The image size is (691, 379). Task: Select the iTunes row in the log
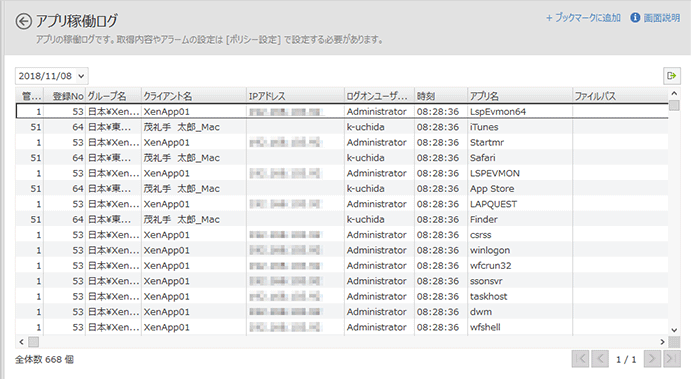(x=342, y=127)
